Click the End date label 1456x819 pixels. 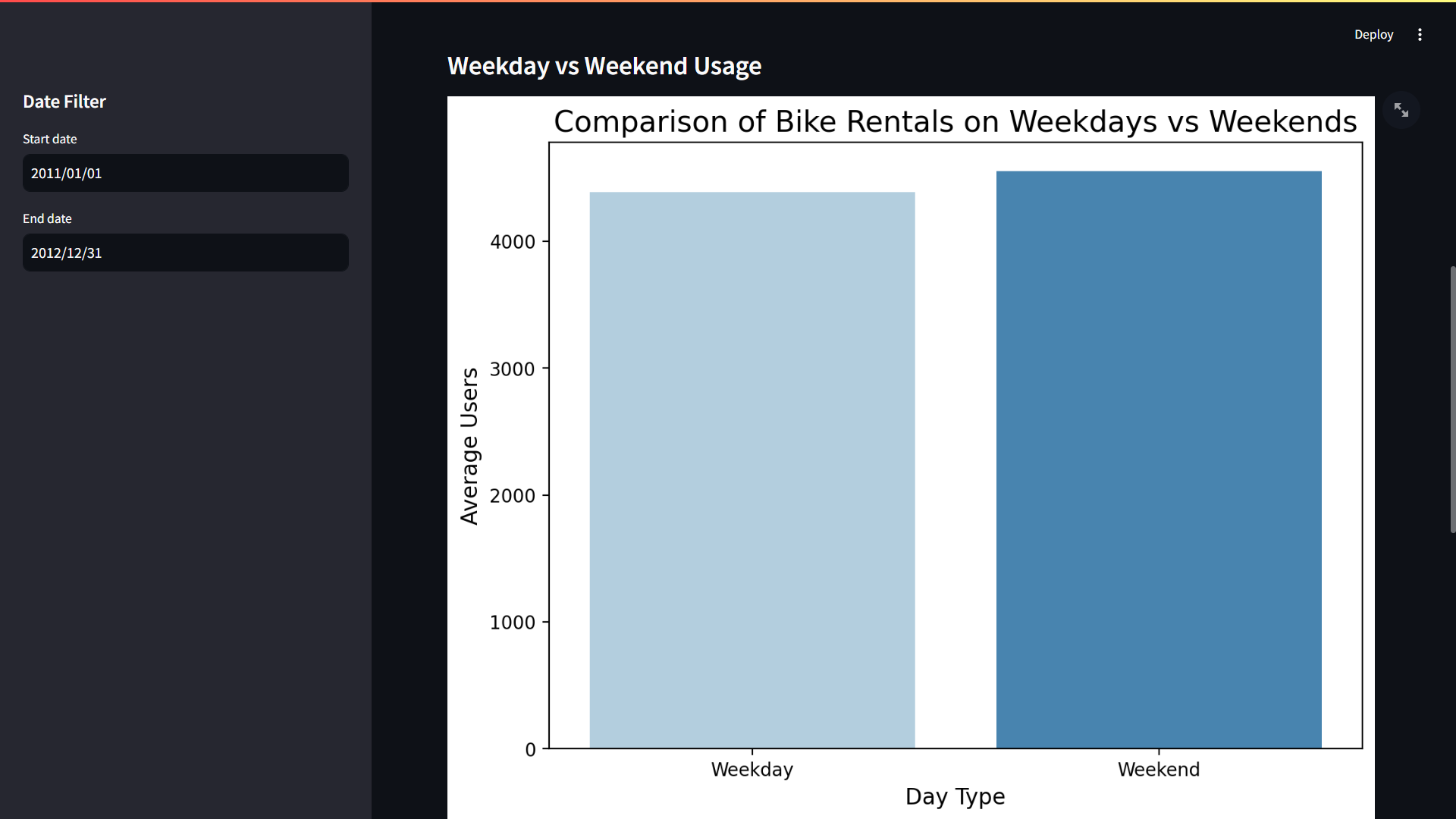47,218
